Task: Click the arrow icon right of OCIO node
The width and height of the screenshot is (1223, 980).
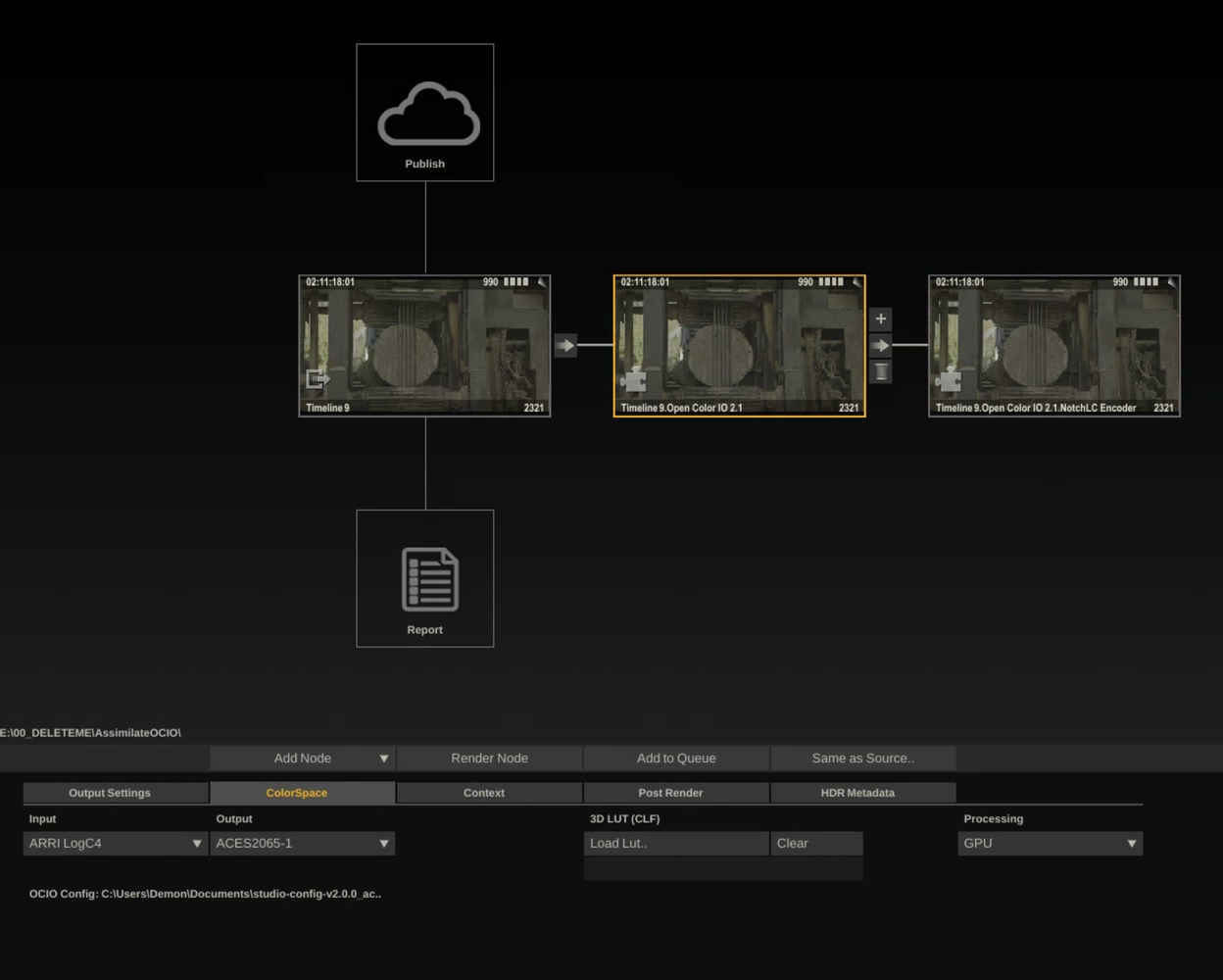Action: click(x=881, y=345)
